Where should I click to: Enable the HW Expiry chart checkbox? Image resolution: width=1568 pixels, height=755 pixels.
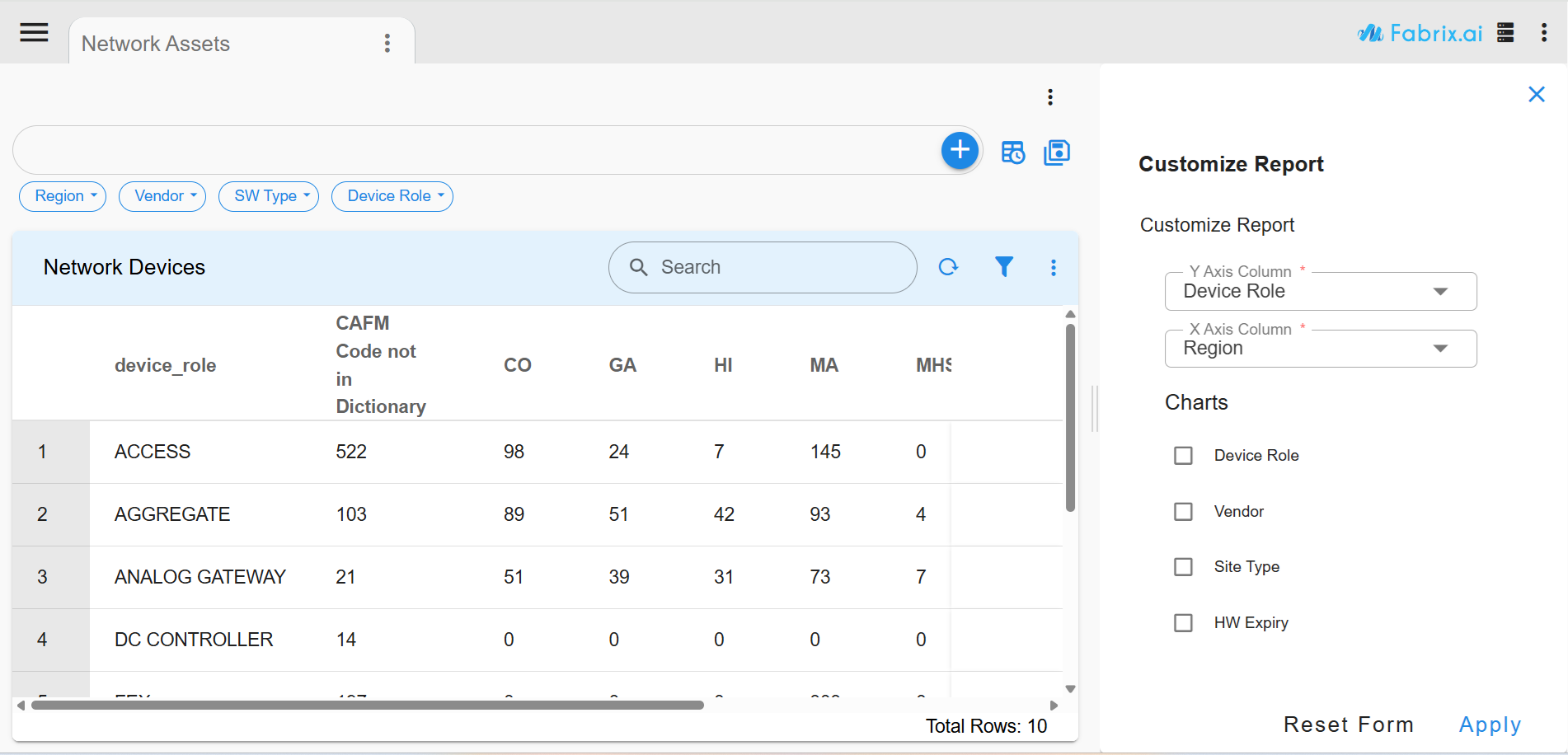point(1184,622)
